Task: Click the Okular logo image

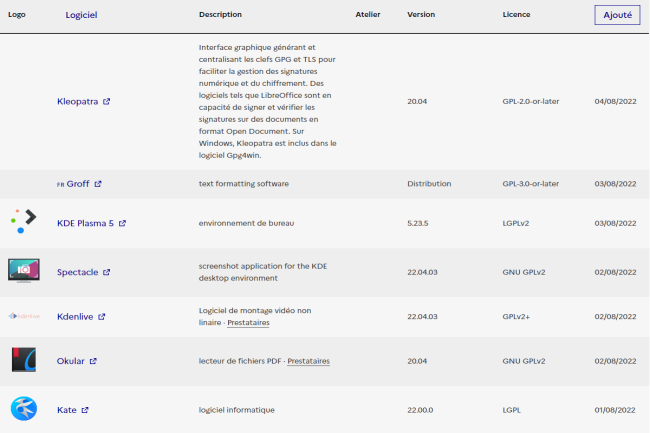Action: tap(24, 360)
